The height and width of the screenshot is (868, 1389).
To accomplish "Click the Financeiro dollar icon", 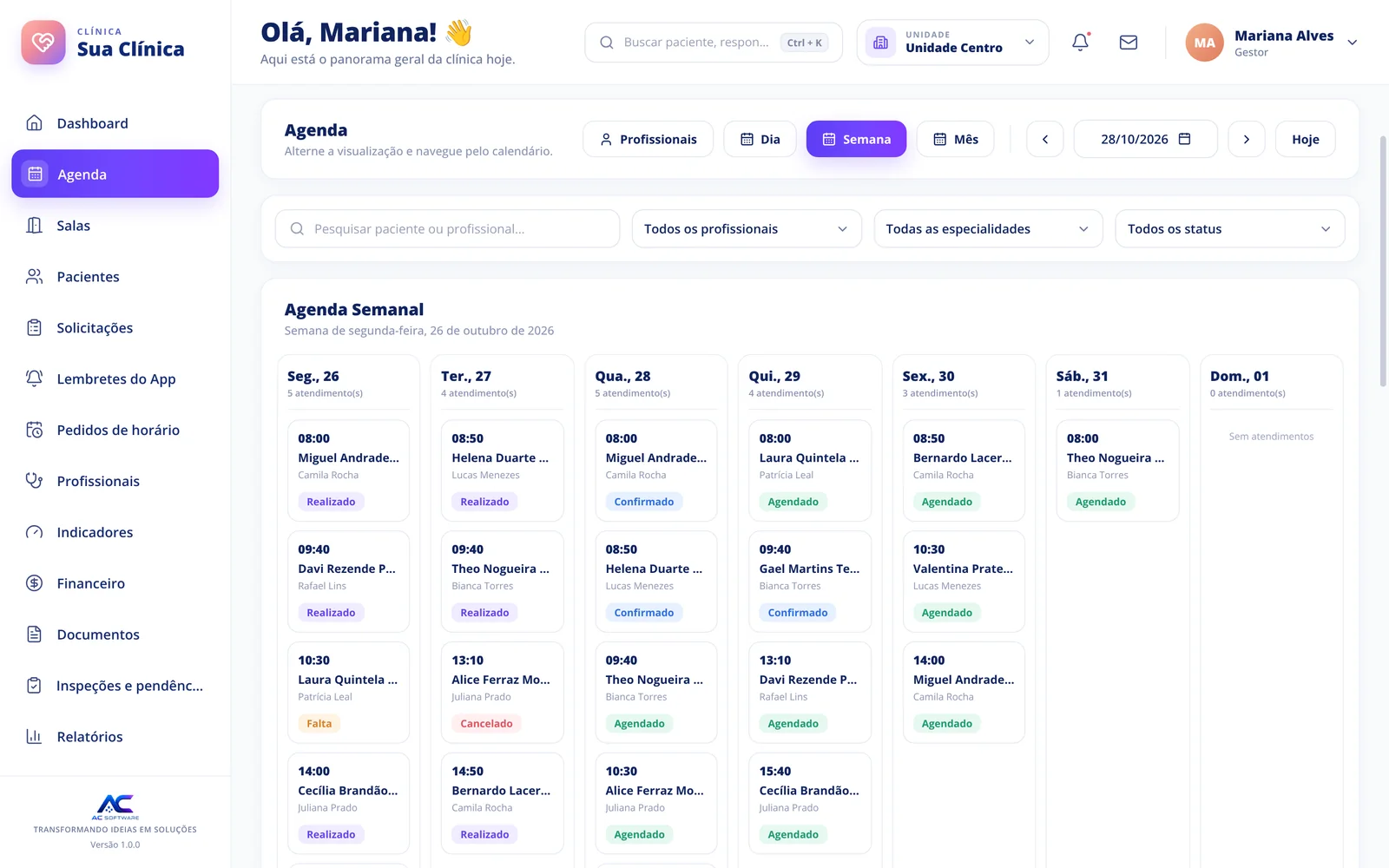I will click(35, 583).
